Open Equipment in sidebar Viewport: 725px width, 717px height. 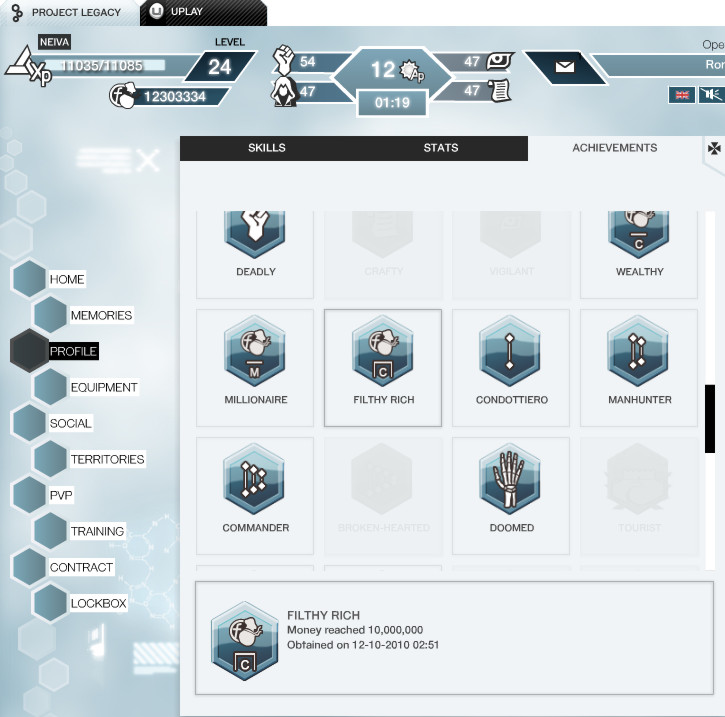pyautogui.click(x=104, y=387)
